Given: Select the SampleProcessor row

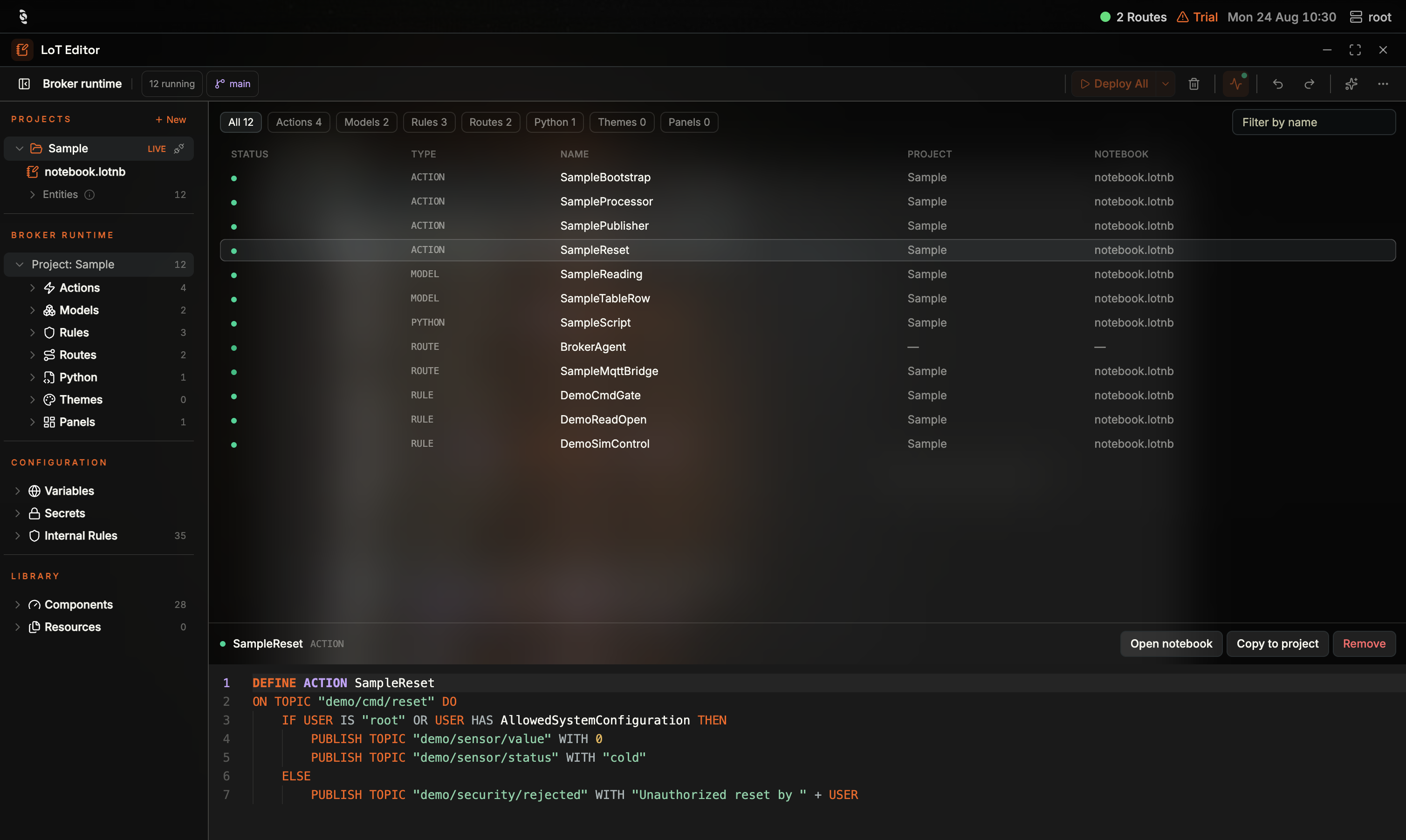Looking at the screenshot, I should tap(808, 202).
